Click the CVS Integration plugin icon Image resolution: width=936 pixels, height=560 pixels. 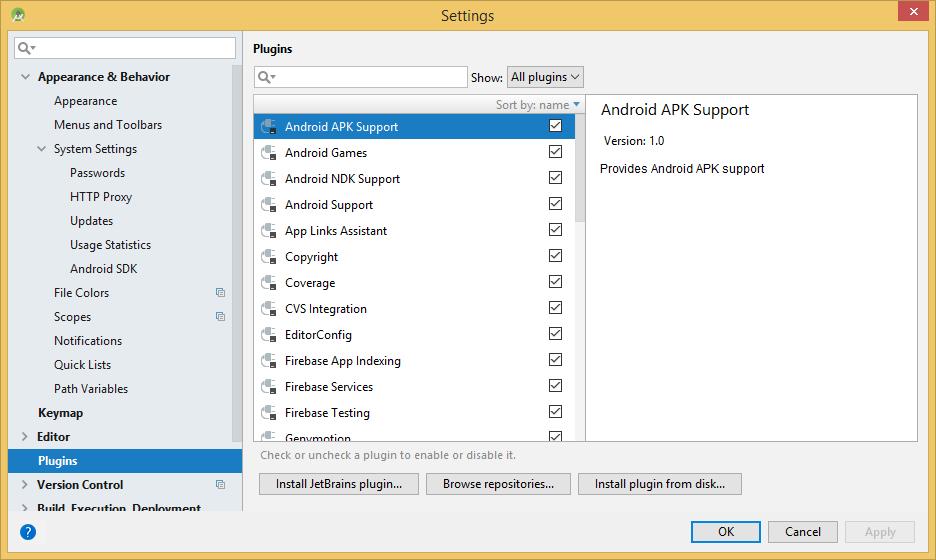269,309
